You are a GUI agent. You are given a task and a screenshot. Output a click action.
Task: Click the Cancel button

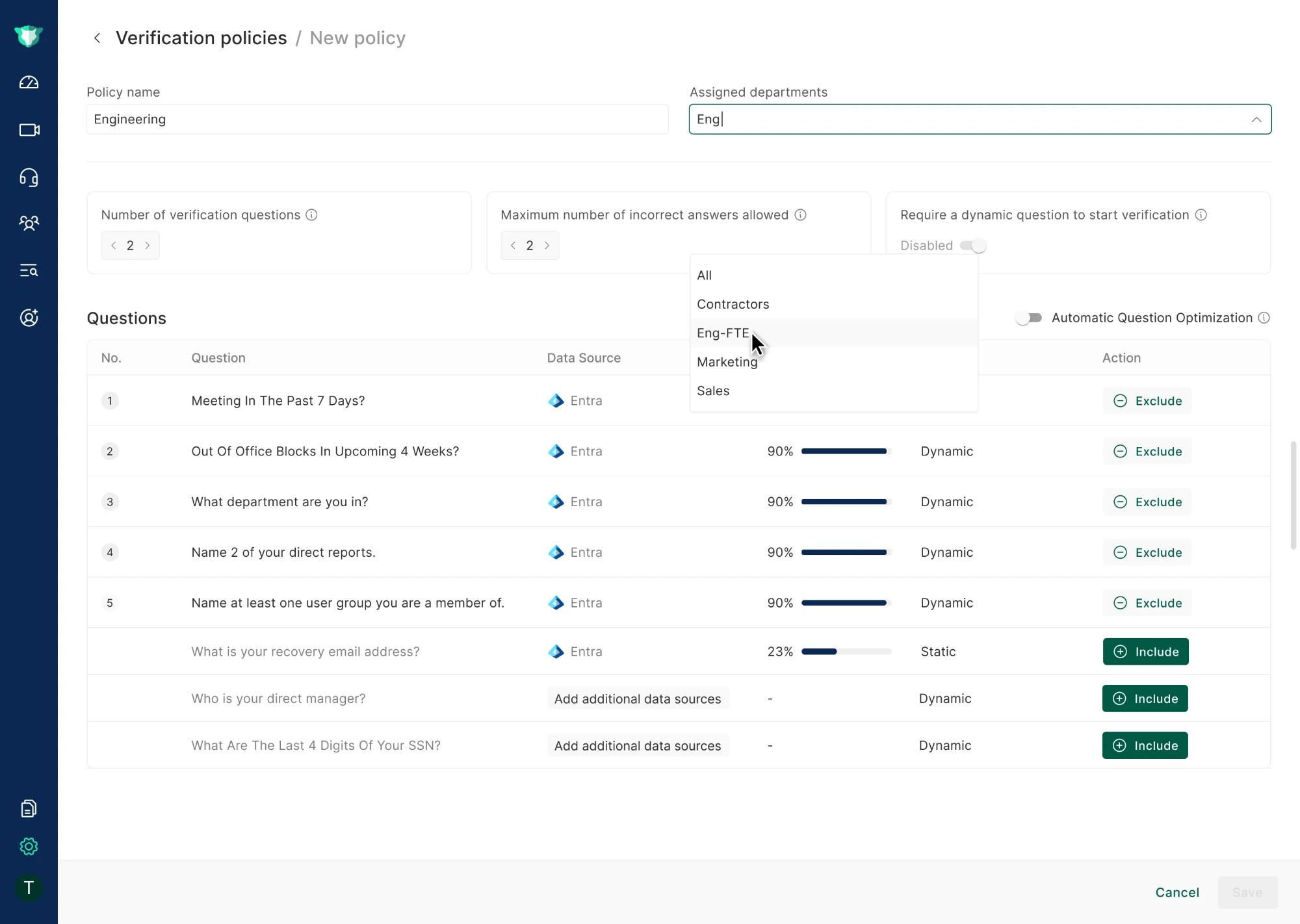1177,892
